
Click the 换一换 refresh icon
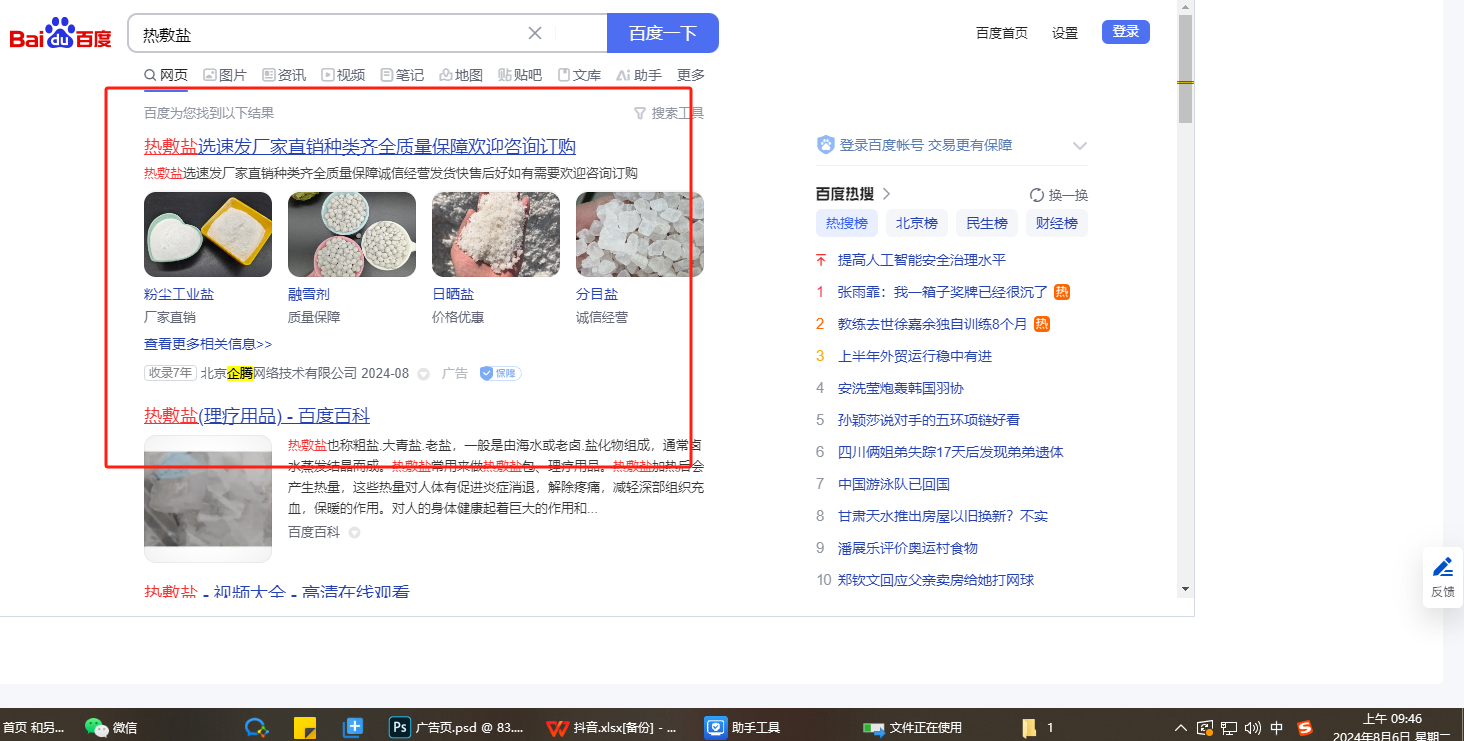coord(1037,195)
